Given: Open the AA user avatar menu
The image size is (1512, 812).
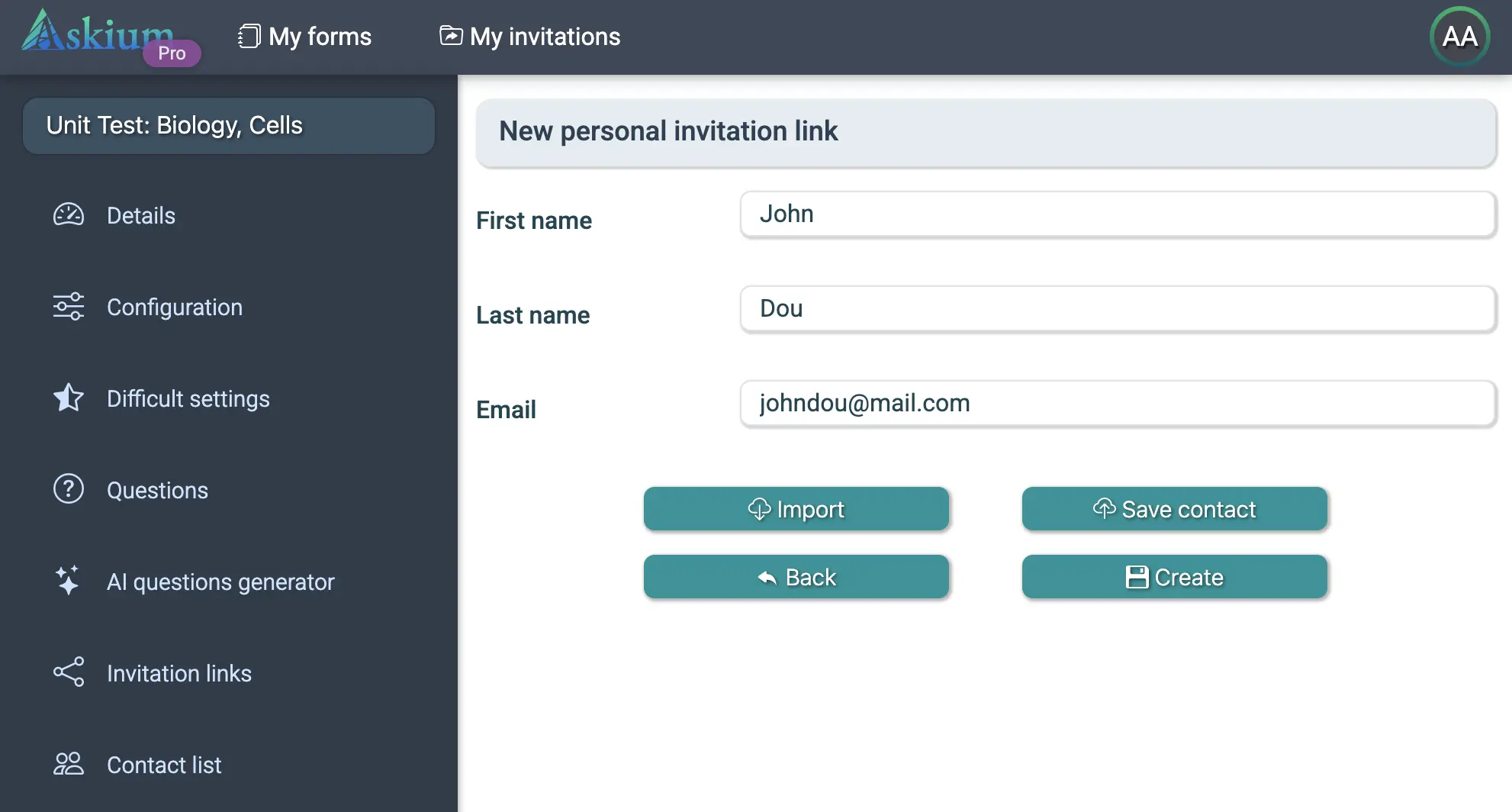Looking at the screenshot, I should 1459,37.
